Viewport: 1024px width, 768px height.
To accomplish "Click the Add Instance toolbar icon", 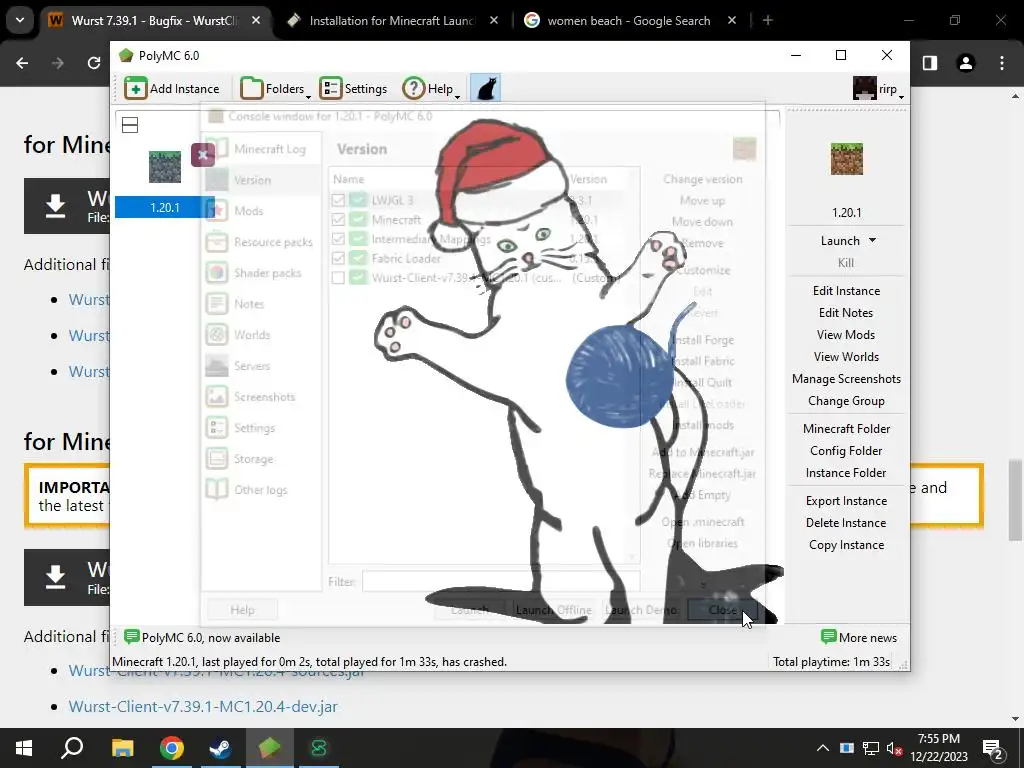I will click(172, 88).
